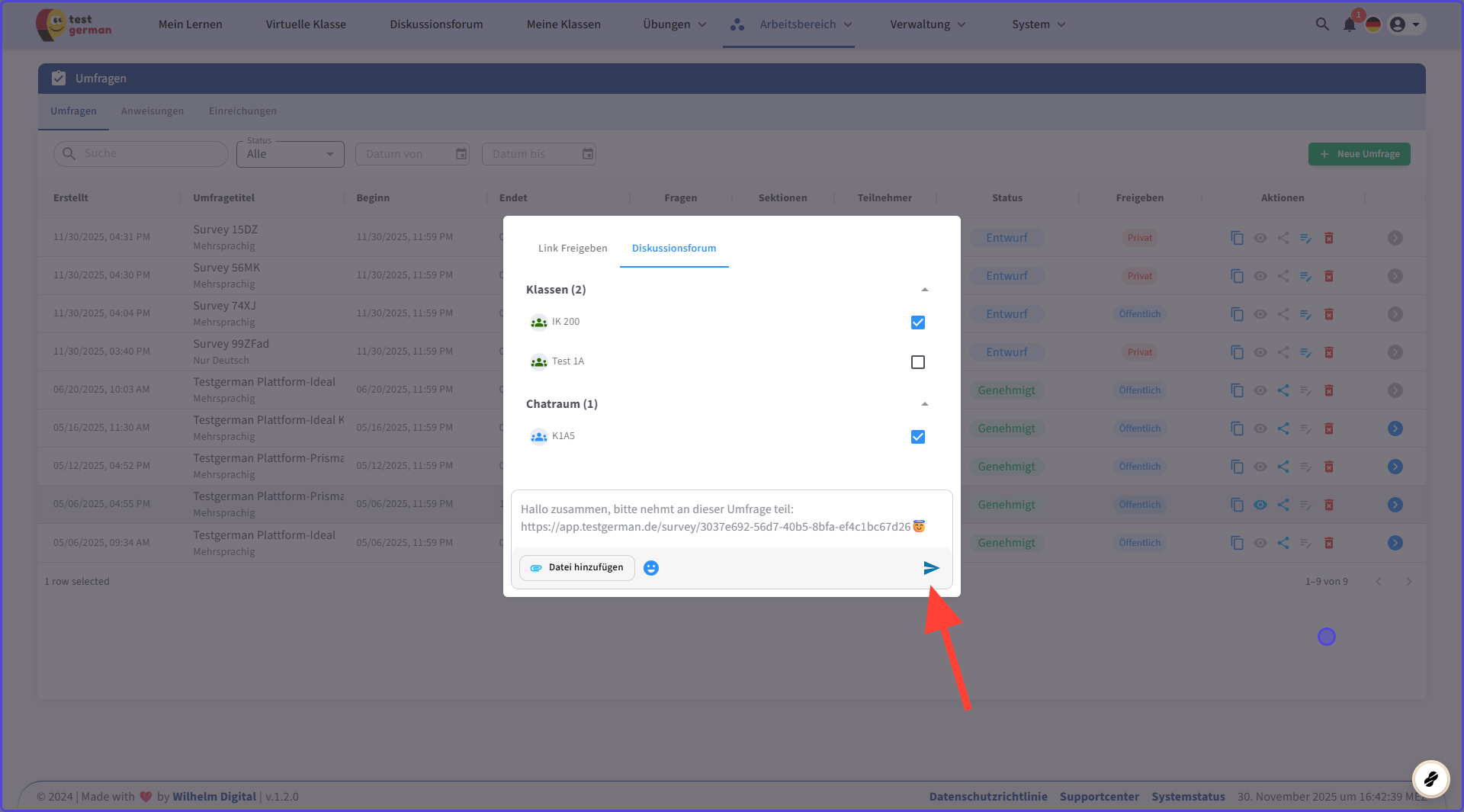Preview Survey 74XJ with eye icon
Image resolution: width=1464 pixels, height=812 pixels.
click(x=1260, y=314)
